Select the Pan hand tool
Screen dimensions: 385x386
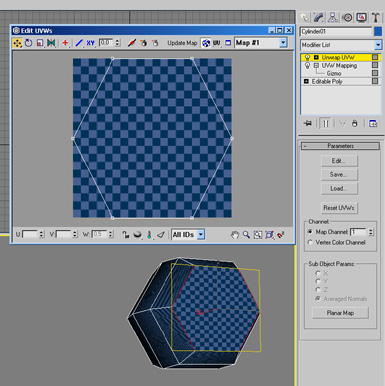coord(235,235)
